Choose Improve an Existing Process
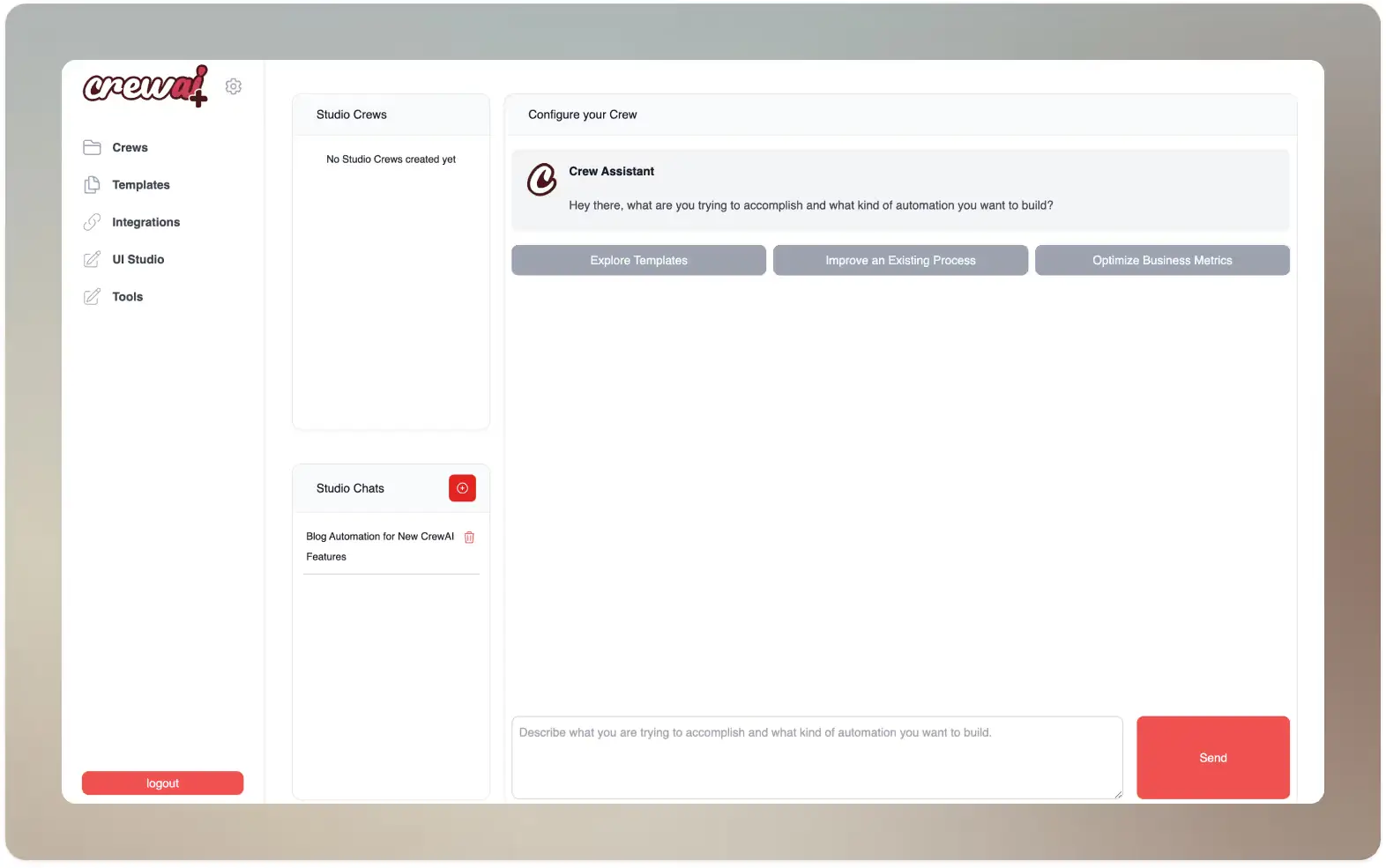1386x868 pixels. click(x=900, y=260)
